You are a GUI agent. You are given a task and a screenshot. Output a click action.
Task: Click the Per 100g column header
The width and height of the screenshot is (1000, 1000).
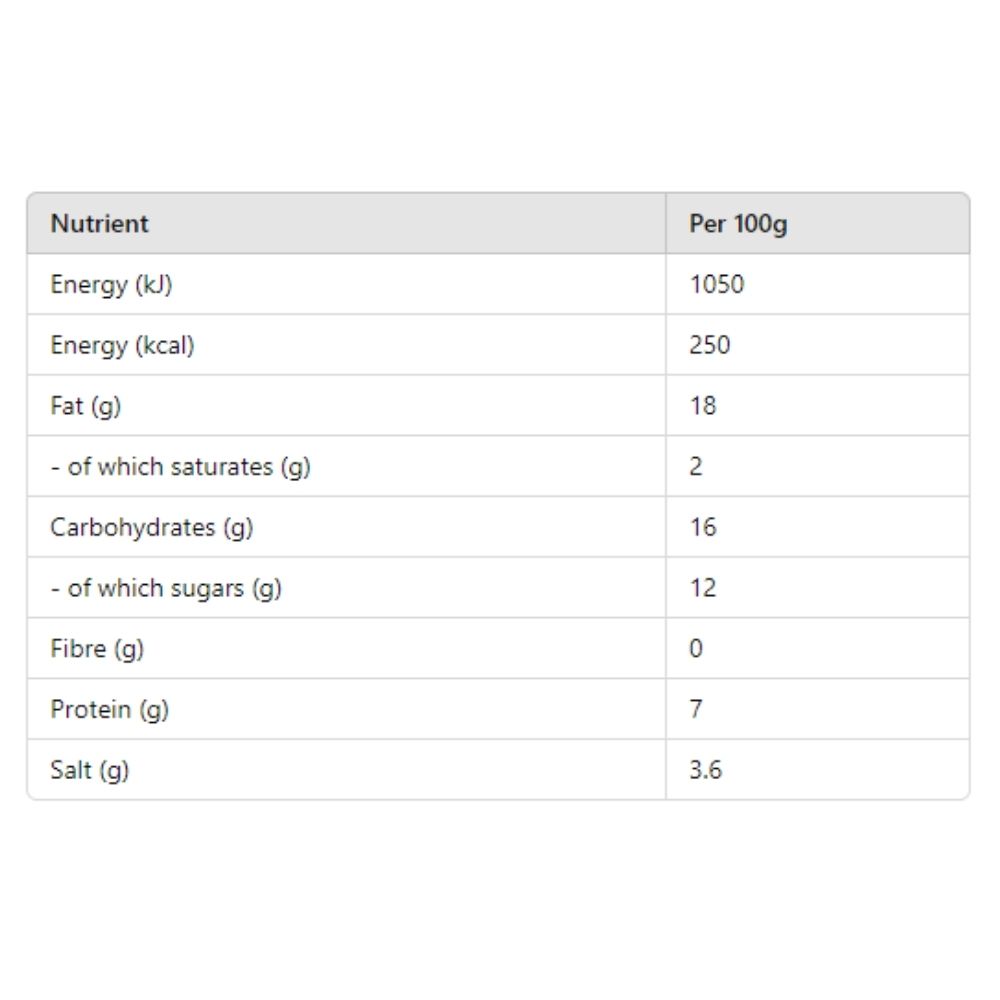click(x=738, y=224)
